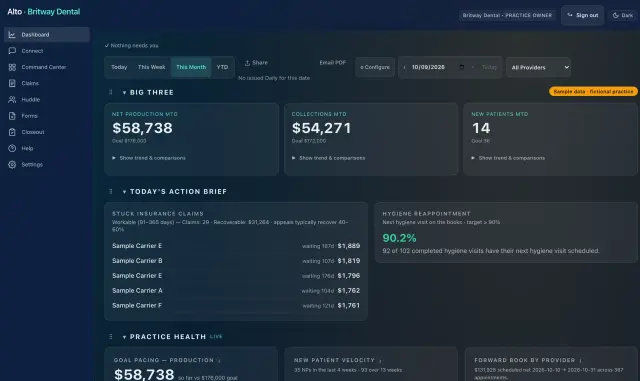Screen dimensions: 640x381
Task: Grab the Big Three section drag handle
Action: 111,92
